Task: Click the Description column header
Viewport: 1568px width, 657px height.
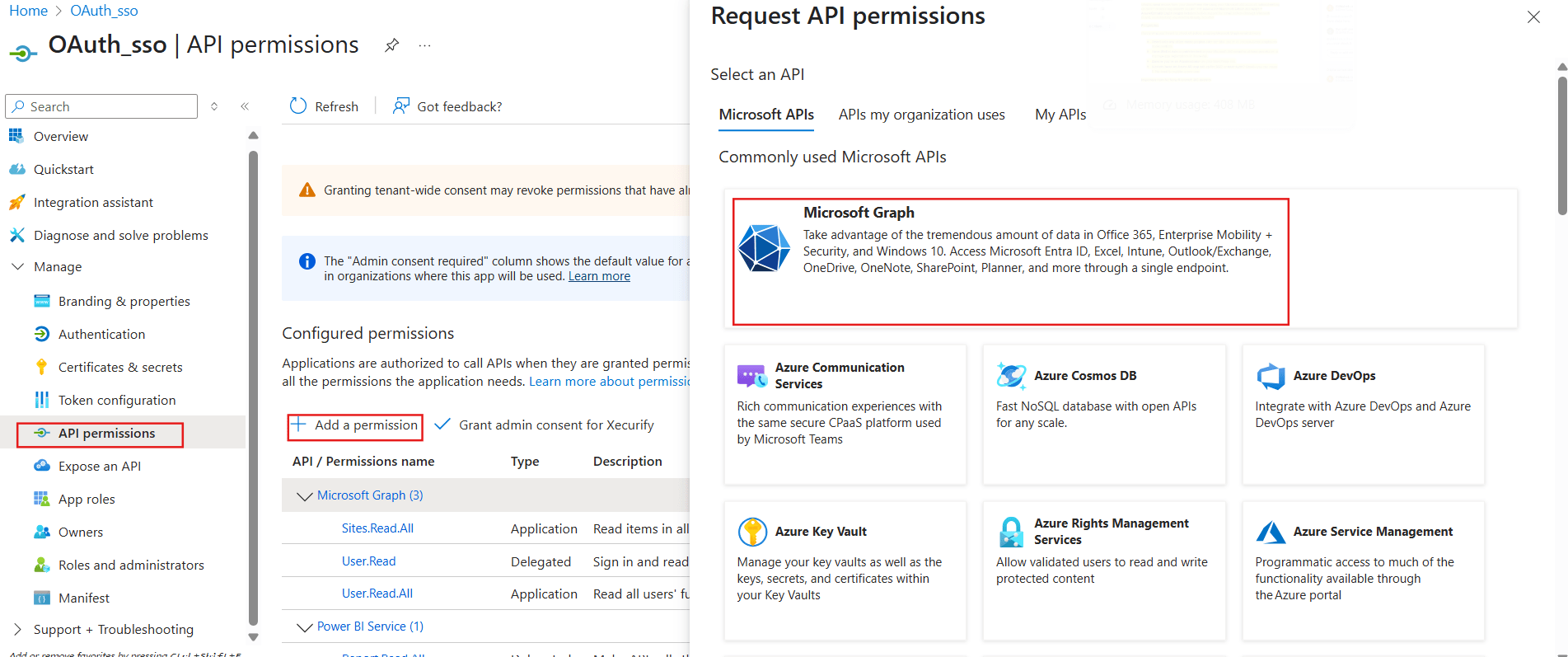Action: (x=627, y=462)
